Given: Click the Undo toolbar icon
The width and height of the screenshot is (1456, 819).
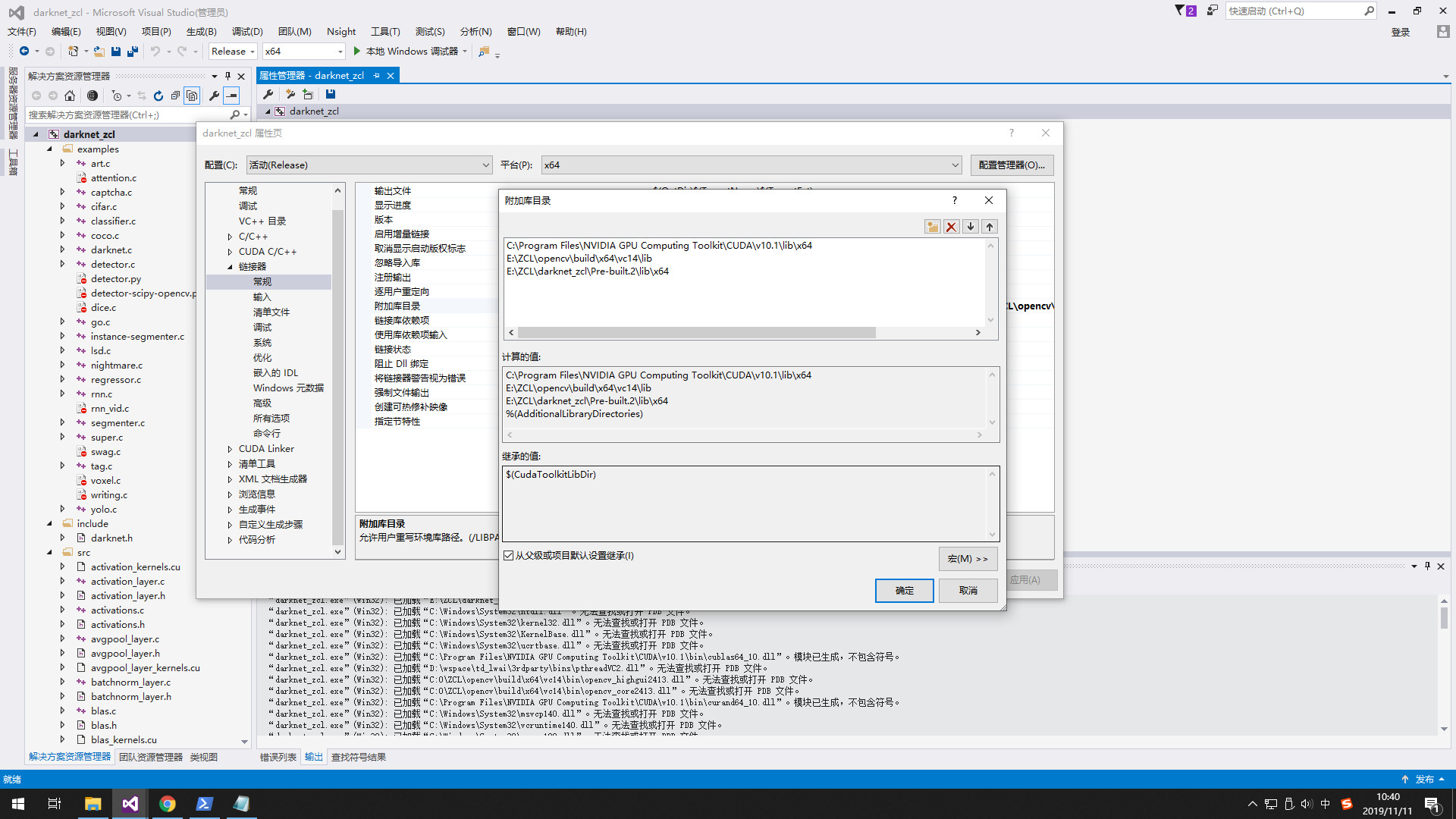Looking at the screenshot, I should 155,52.
